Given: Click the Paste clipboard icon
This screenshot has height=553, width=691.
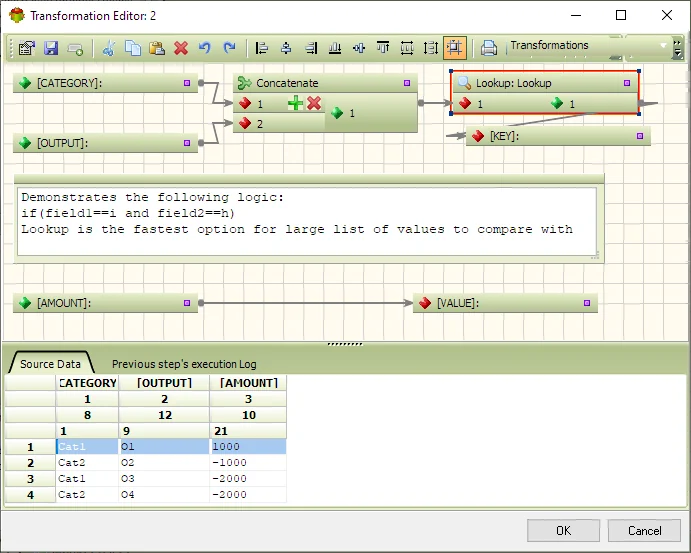Looking at the screenshot, I should pyautogui.click(x=156, y=48).
